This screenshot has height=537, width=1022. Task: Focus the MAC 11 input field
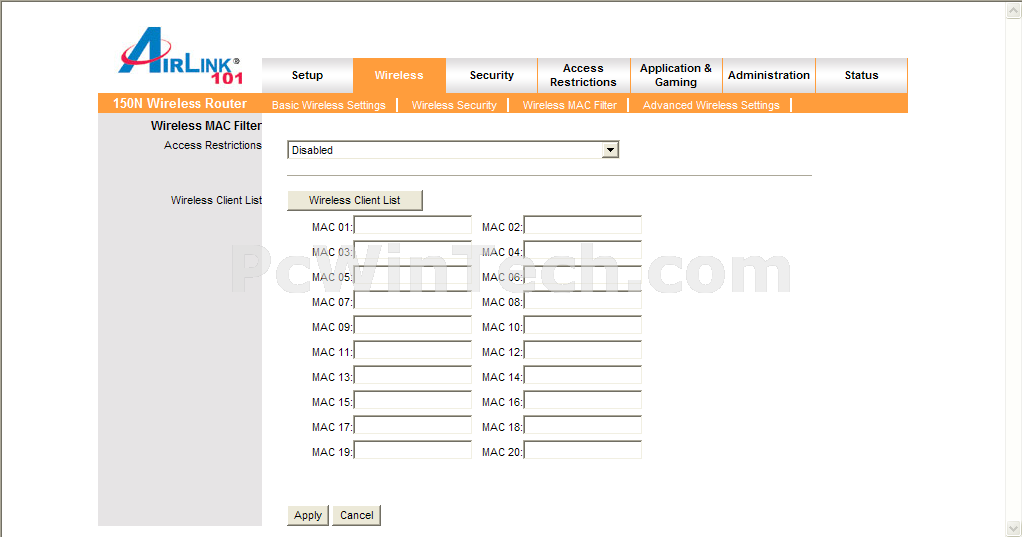(x=413, y=351)
